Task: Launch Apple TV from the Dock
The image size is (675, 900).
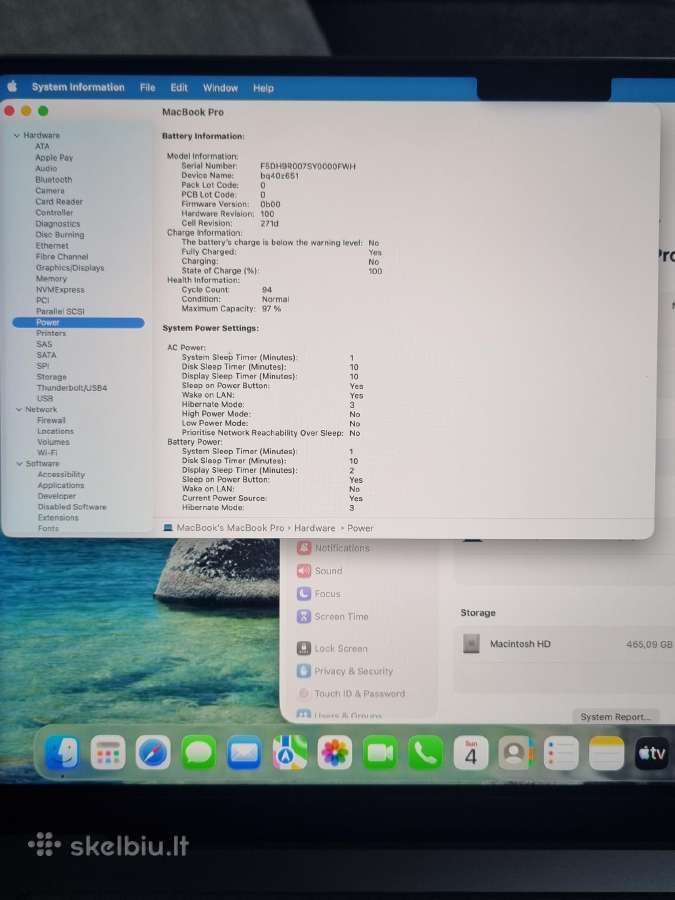Action: pos(652,752)
